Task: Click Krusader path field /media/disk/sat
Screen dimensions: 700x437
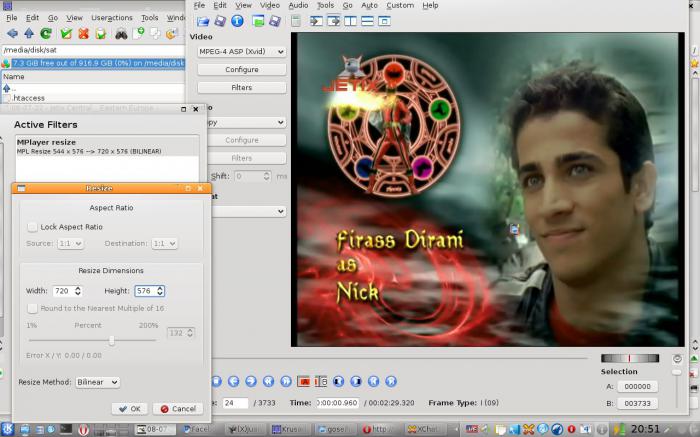Action: point(93,50)
